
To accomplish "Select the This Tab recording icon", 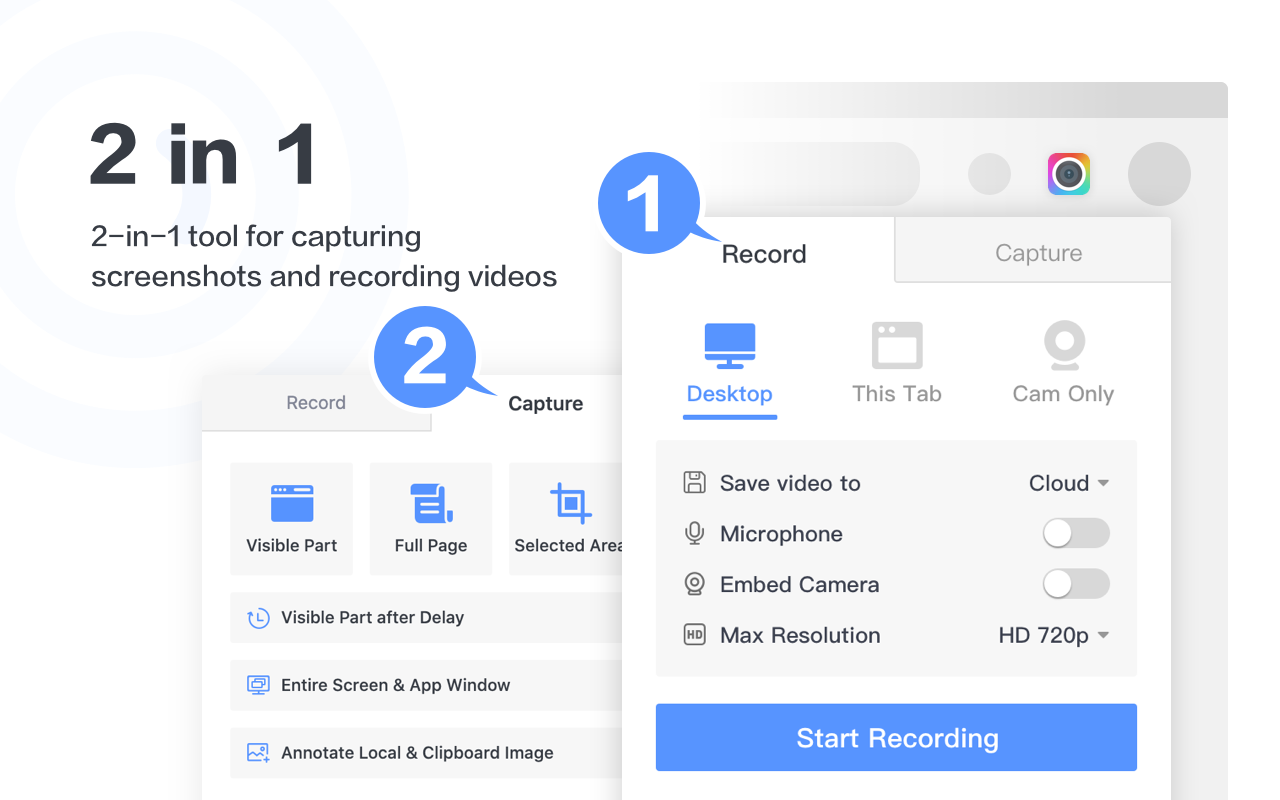I will 897,345.
